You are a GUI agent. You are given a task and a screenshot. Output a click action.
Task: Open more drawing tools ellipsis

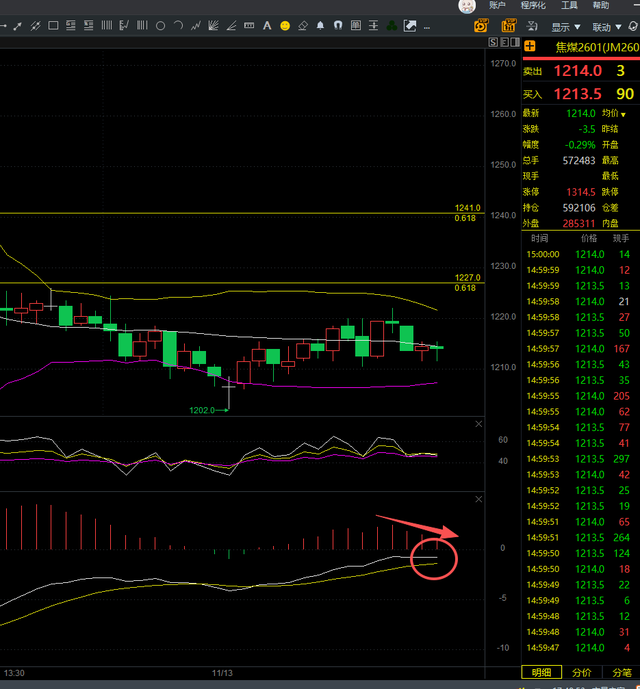tap(426, 28)
